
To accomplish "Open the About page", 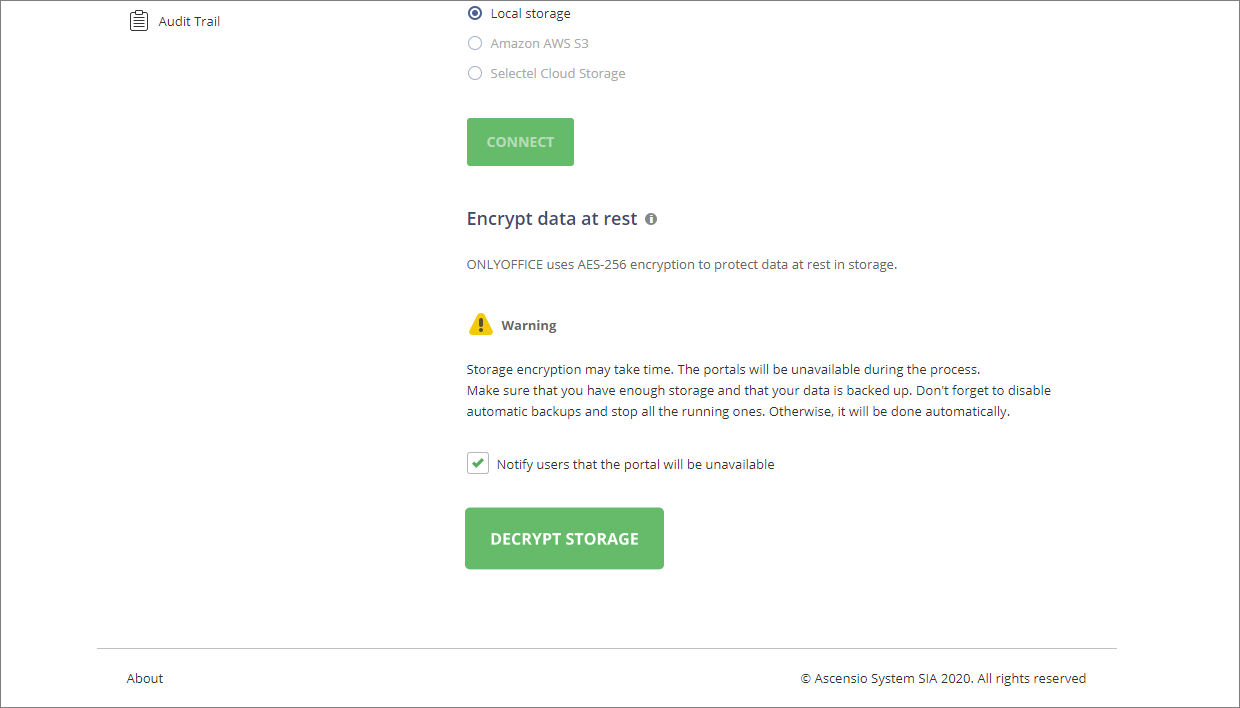I will pos(144,678).
